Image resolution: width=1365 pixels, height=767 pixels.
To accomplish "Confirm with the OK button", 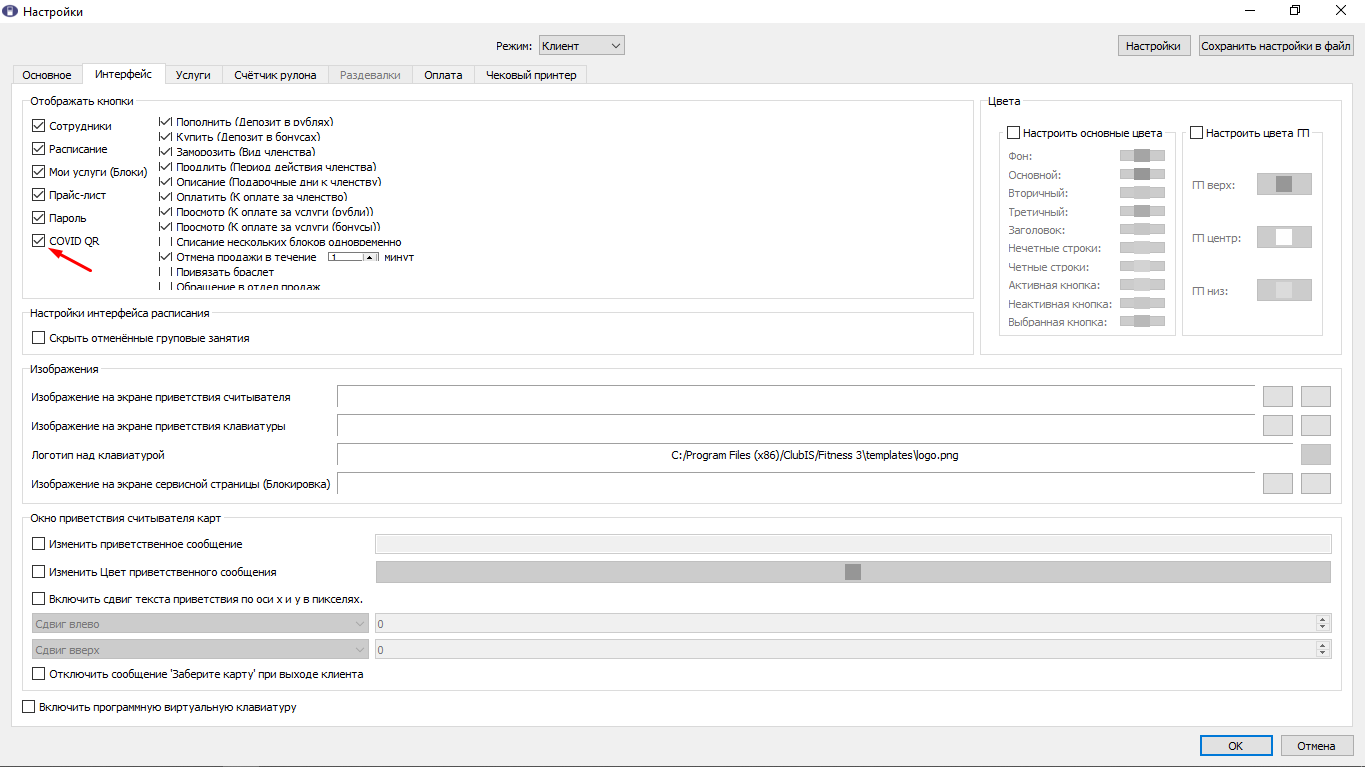I will pyautogui.click(x=1236, y=746).
